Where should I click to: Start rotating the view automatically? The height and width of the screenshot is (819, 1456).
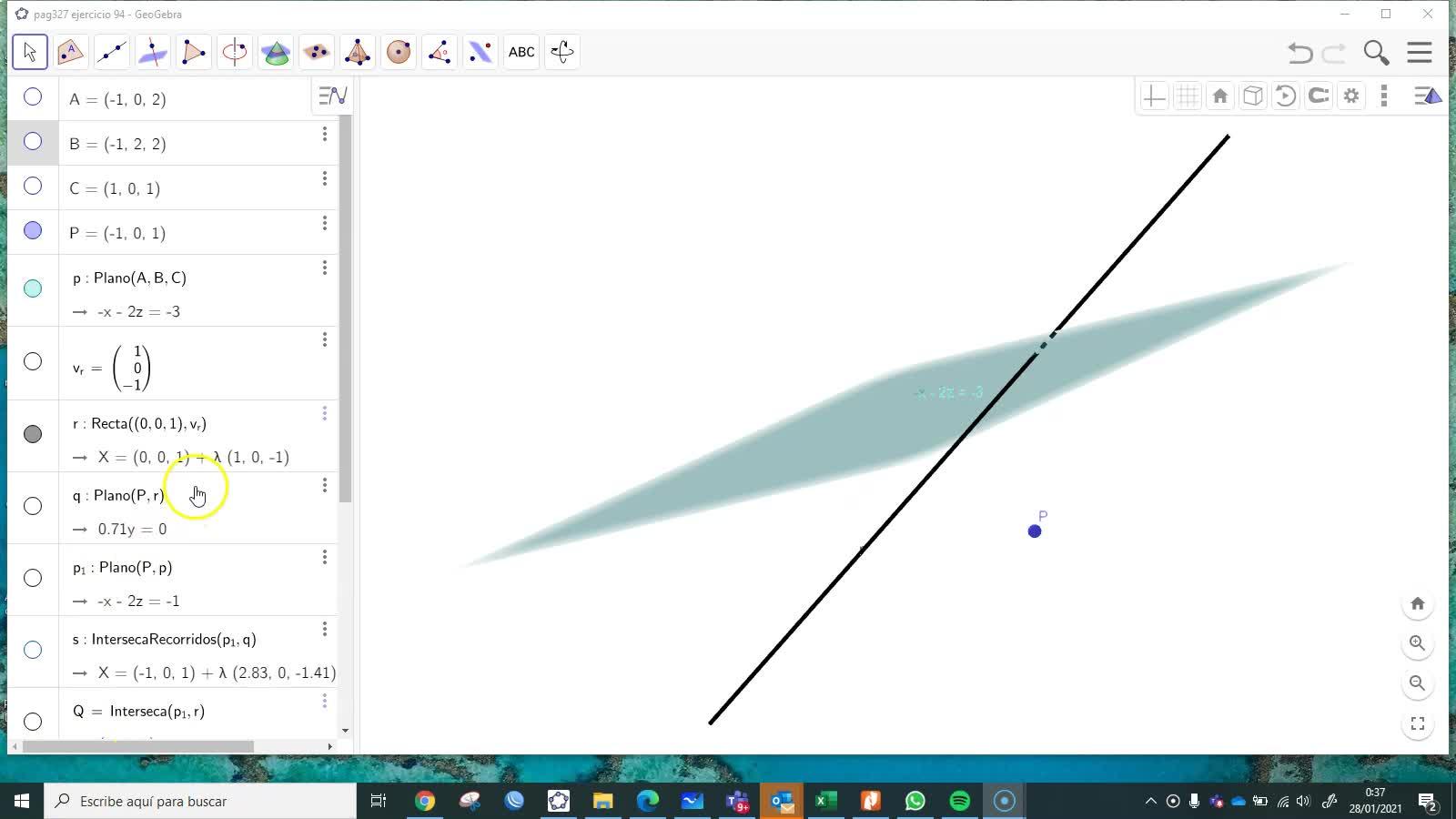click(x=1286, y=96)
